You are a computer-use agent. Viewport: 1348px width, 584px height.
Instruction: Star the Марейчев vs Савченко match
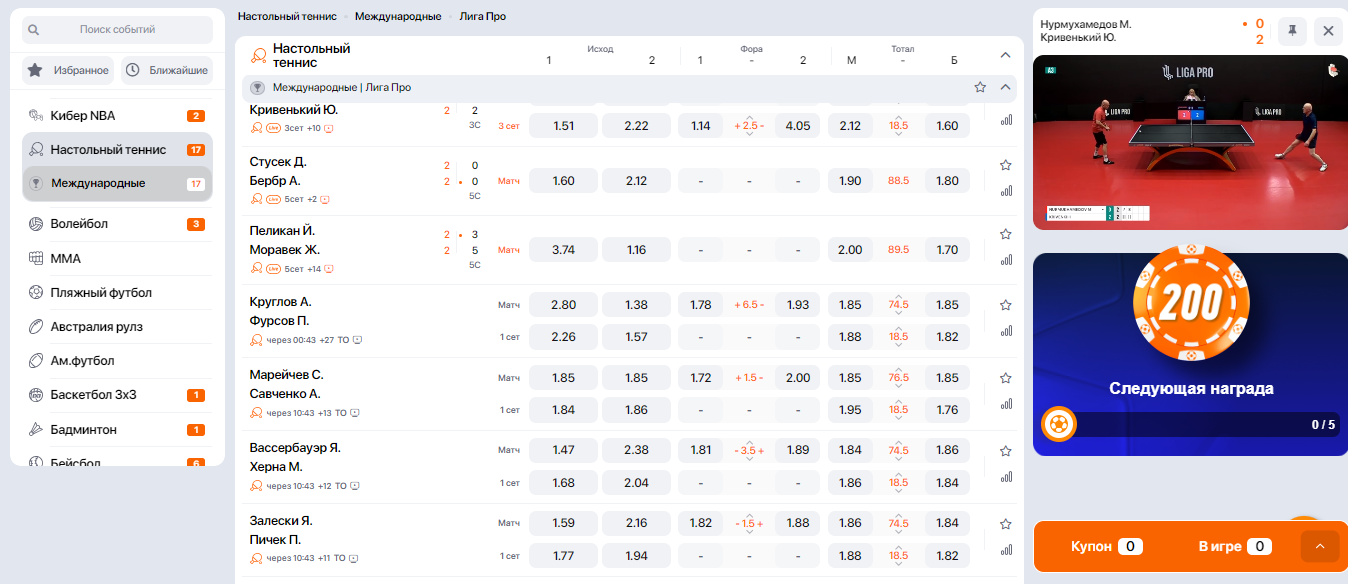pos(1006,378)
